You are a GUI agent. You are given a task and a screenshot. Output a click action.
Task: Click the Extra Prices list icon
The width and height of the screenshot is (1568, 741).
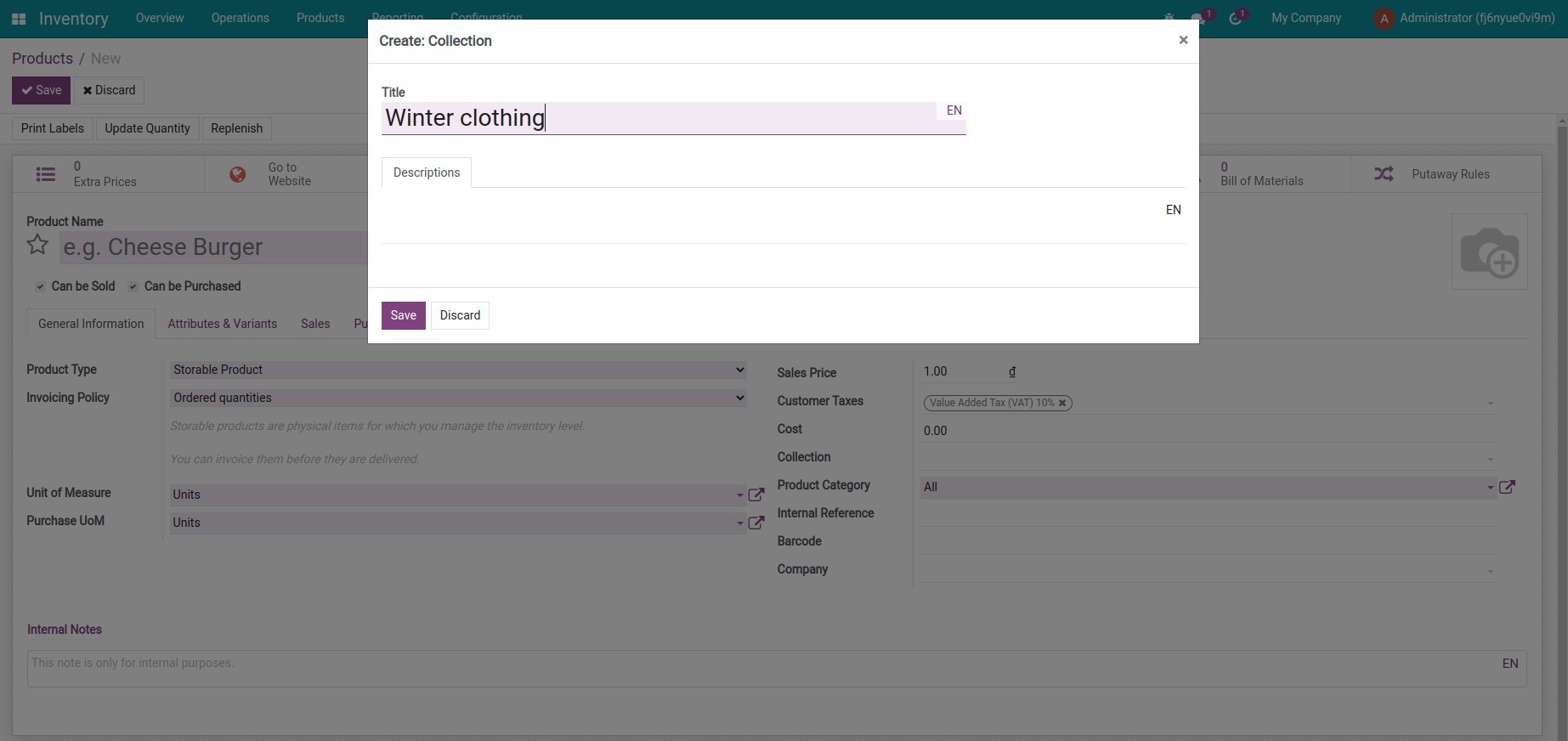coord(46,174)
